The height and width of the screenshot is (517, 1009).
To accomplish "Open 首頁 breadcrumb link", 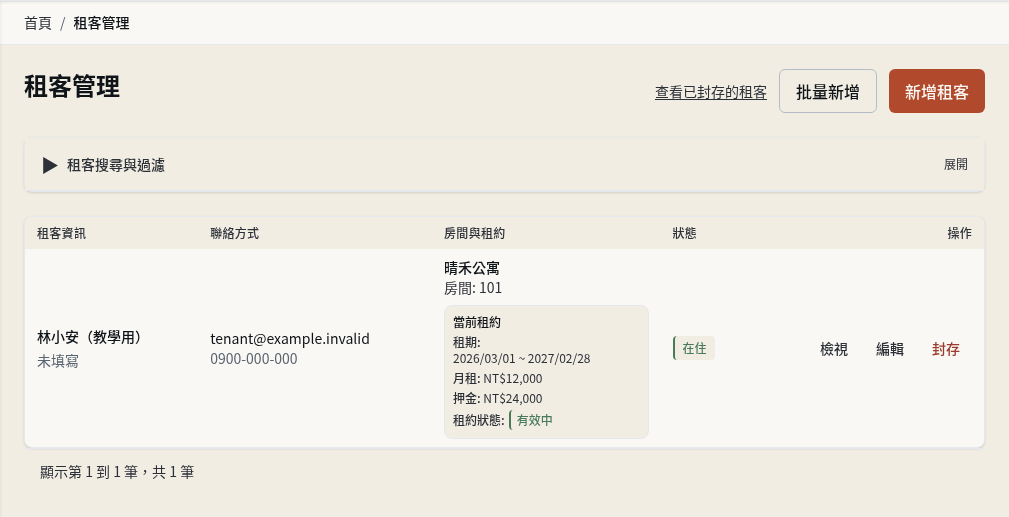I will [38, 23].
